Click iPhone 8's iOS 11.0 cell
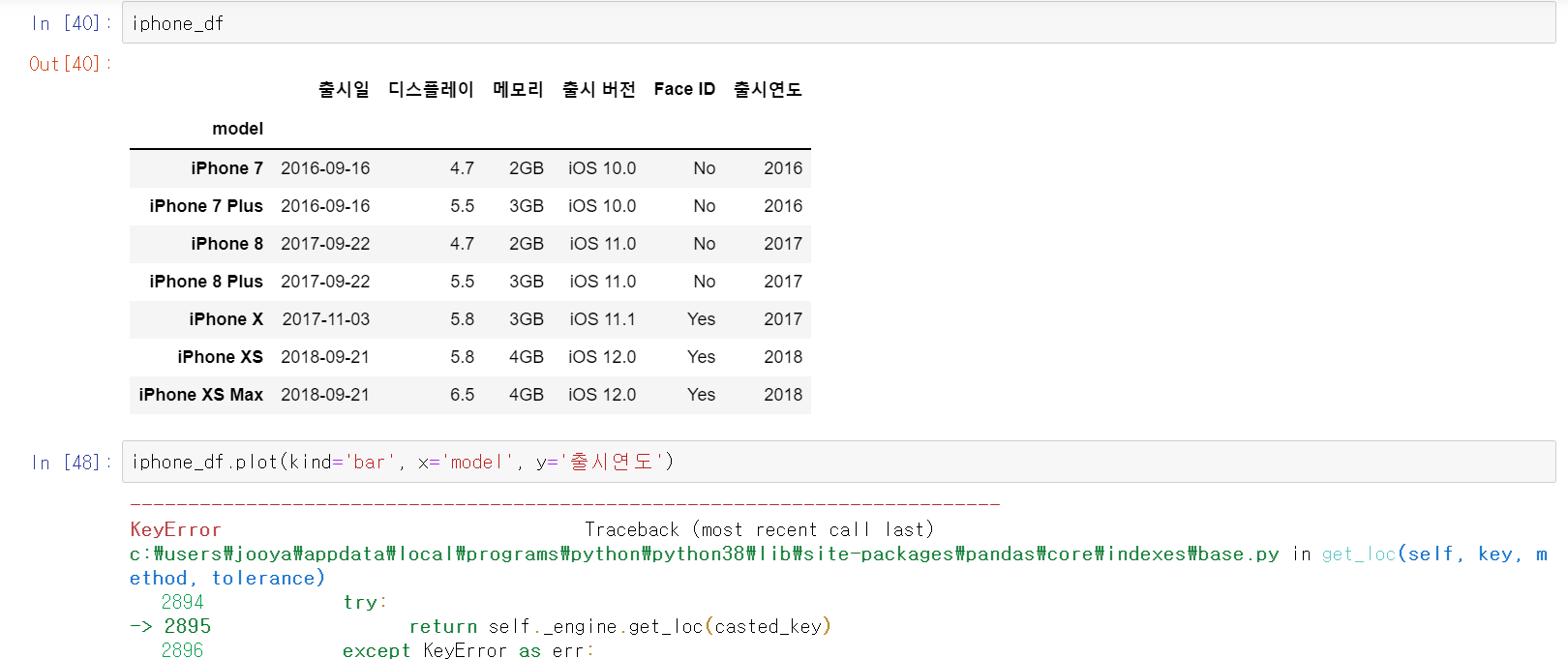This screenshot has height=659, width=1568. coord(603,244)
